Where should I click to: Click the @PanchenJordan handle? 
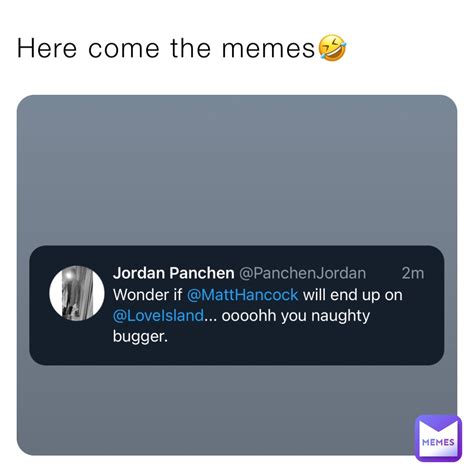pyautogui.click(x=303, y=273)
